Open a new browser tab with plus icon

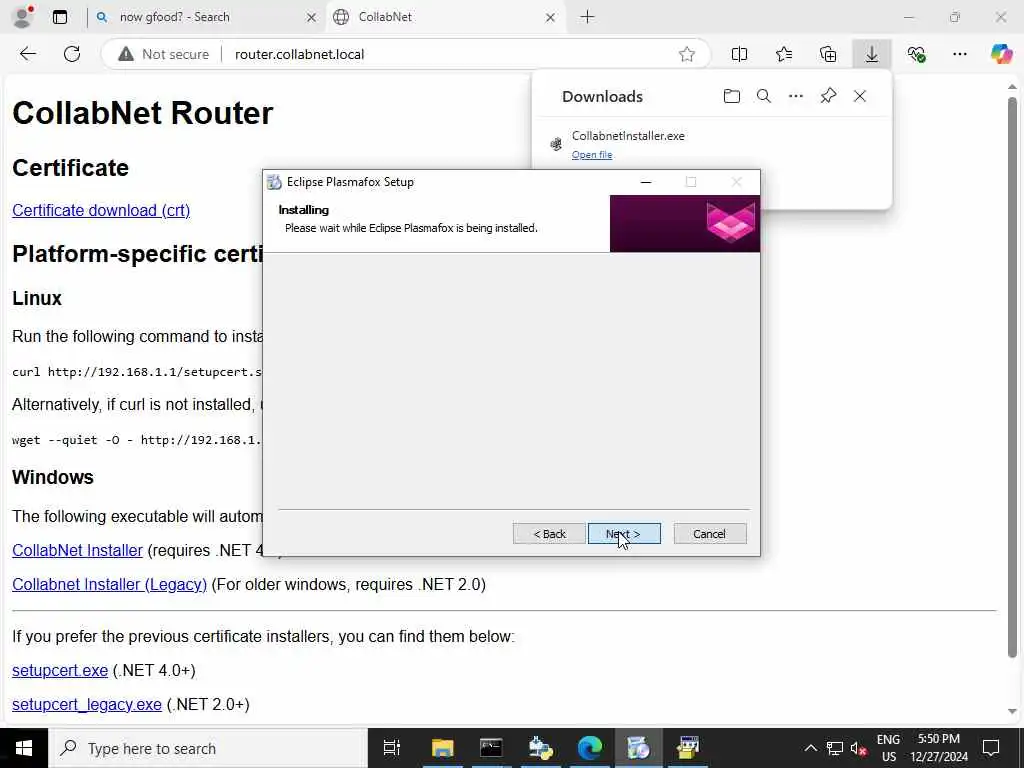587,17
